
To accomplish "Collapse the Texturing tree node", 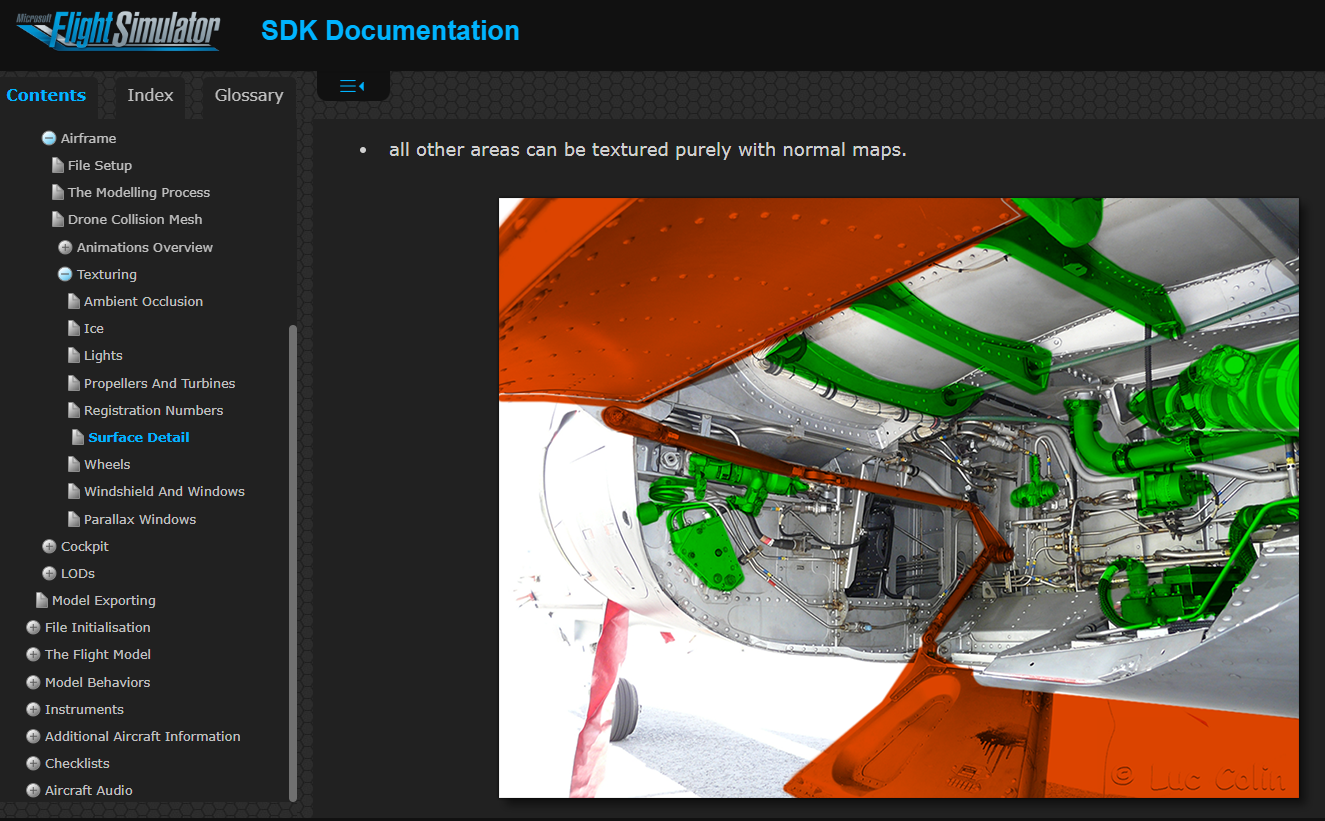I will click(x=65, y=274).
